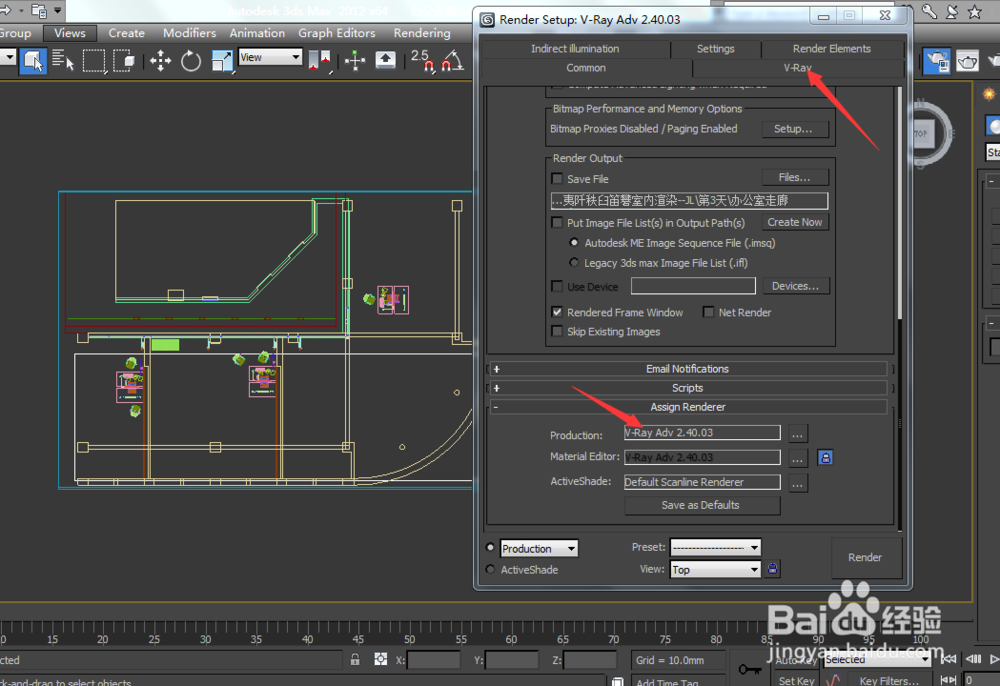Open the Preset dropdown
Image resolution: width=1000 pixels, height=686 pixels.
715,547
